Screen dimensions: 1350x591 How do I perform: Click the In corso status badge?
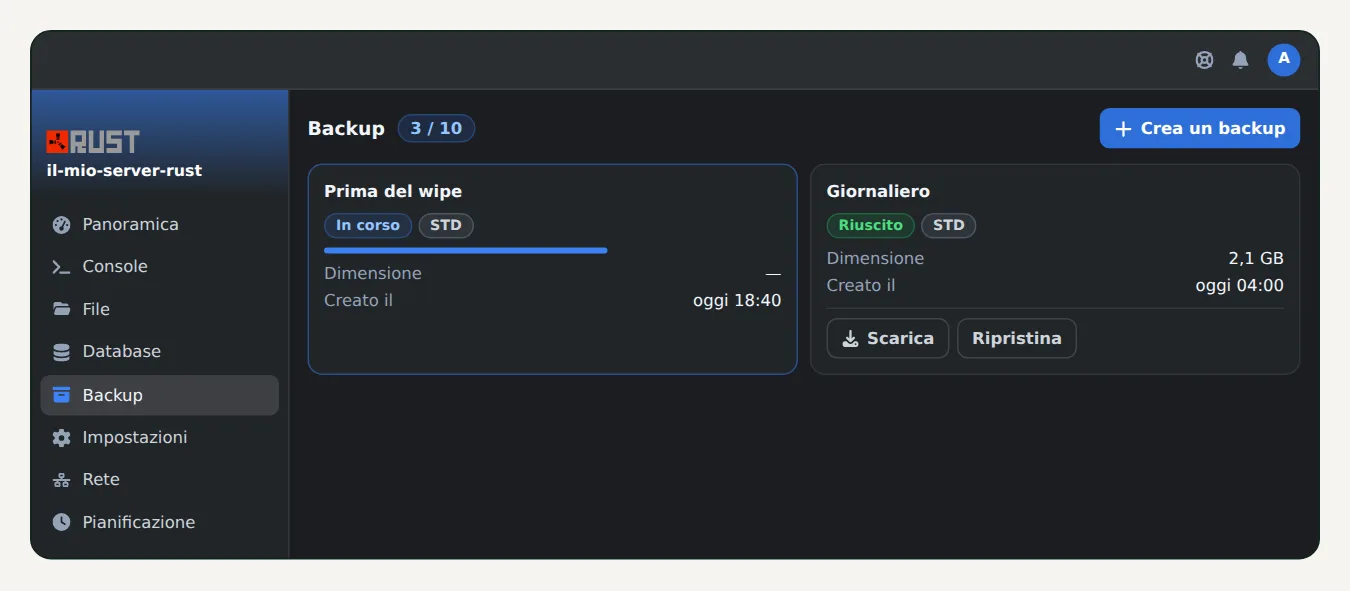368,225
